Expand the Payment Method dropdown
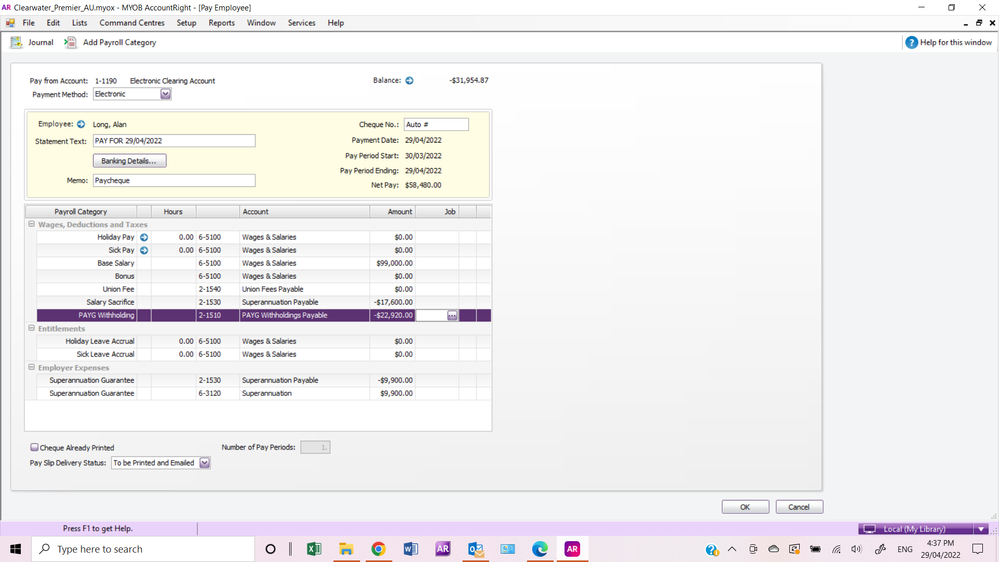Viewport: 999px width, 562px height. 166,95
